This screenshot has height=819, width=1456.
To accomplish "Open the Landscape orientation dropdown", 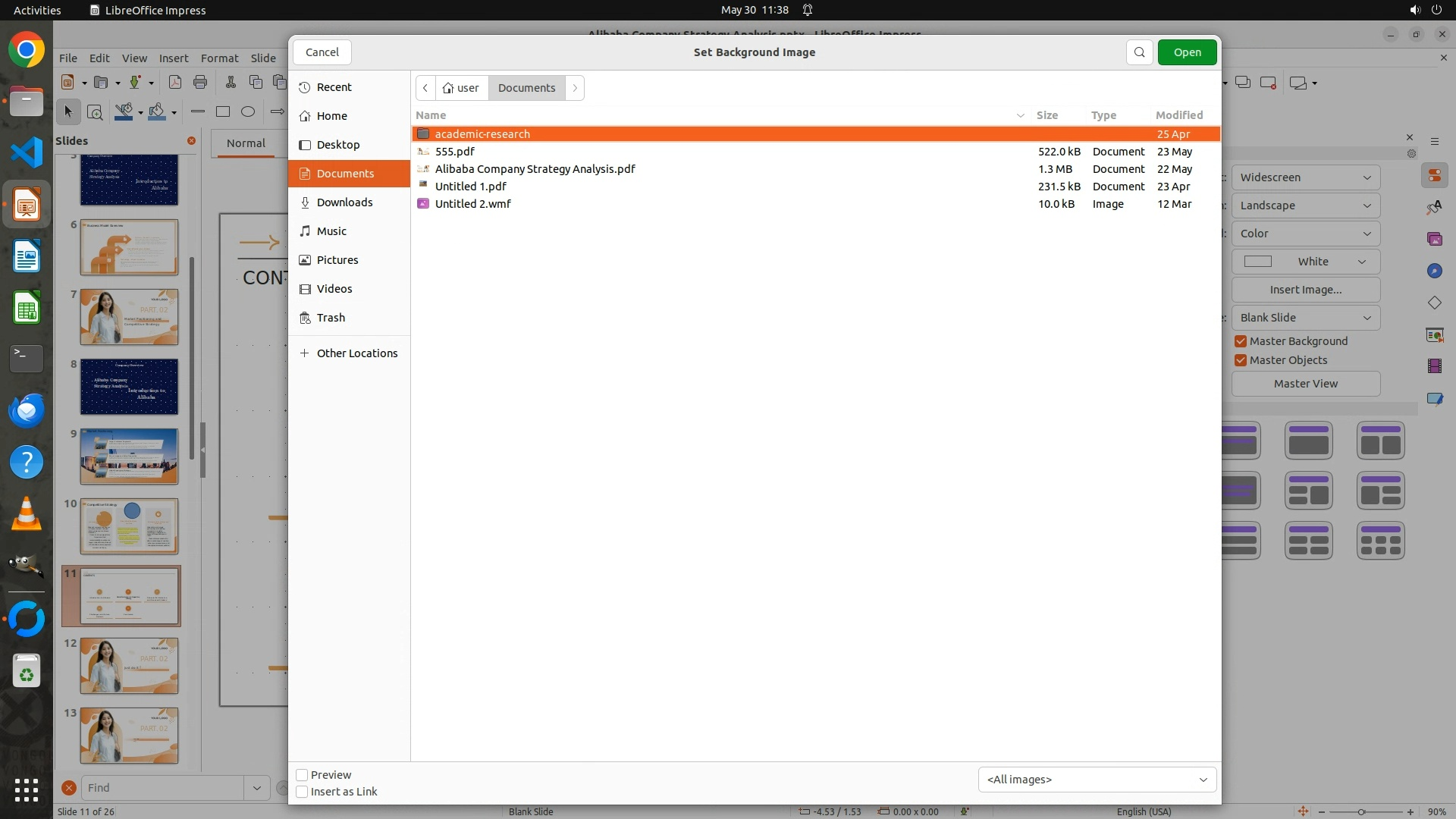I will [1305, 206].
